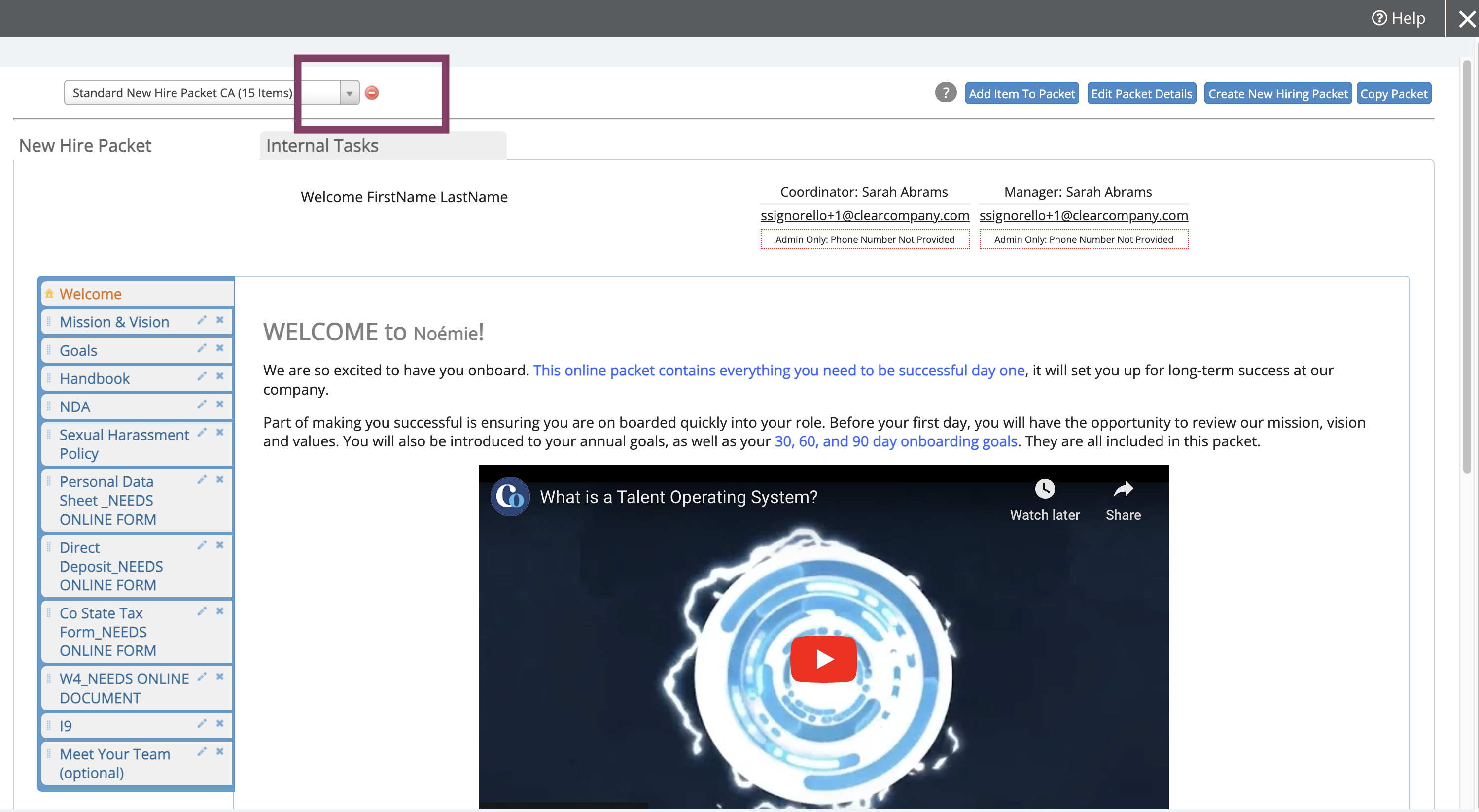Click the red remove packet icon
Viewport: 1479px width, 812px height.
pos(371,93)
